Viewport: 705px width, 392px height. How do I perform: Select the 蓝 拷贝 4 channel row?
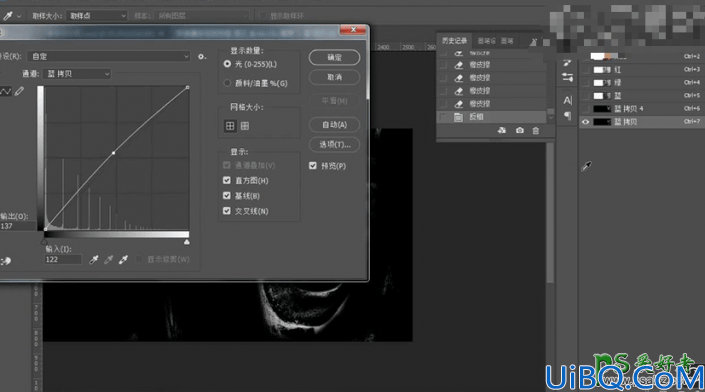[x=642, y=109]
